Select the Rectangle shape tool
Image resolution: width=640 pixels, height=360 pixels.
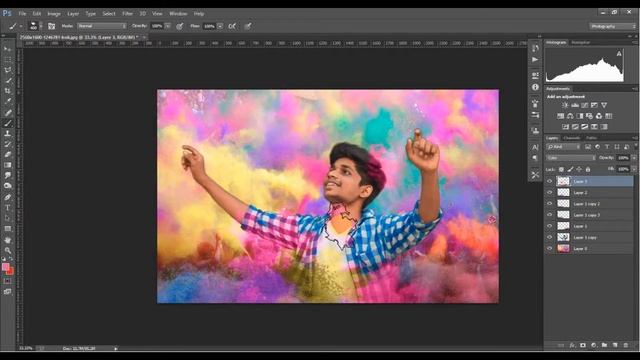pos(7,229)
